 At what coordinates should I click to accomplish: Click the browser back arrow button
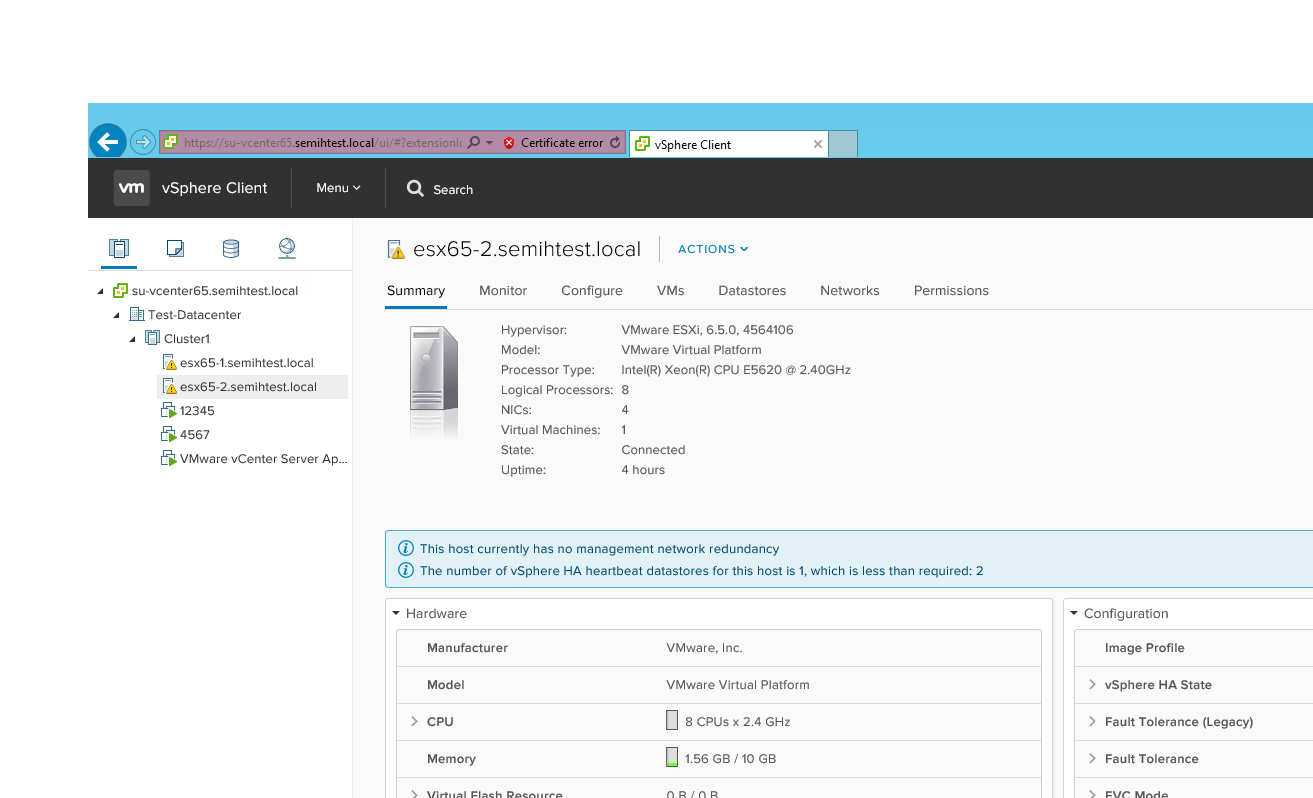pyautogui.click(x=108, y=142)
